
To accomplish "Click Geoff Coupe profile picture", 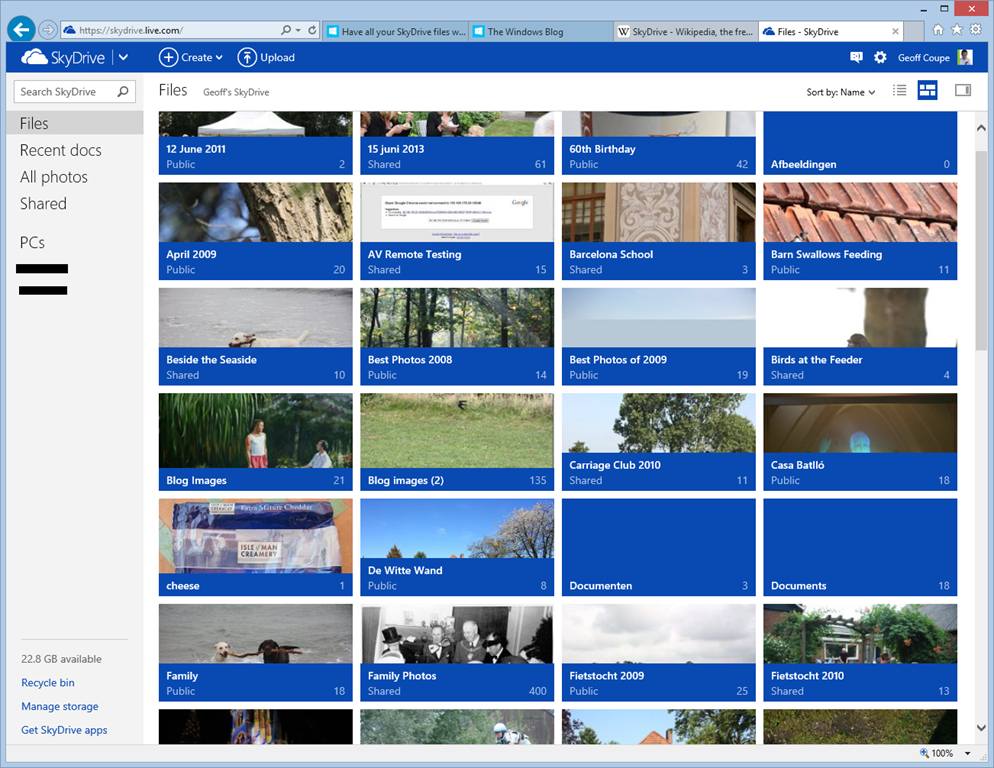I will click(964, 58).
